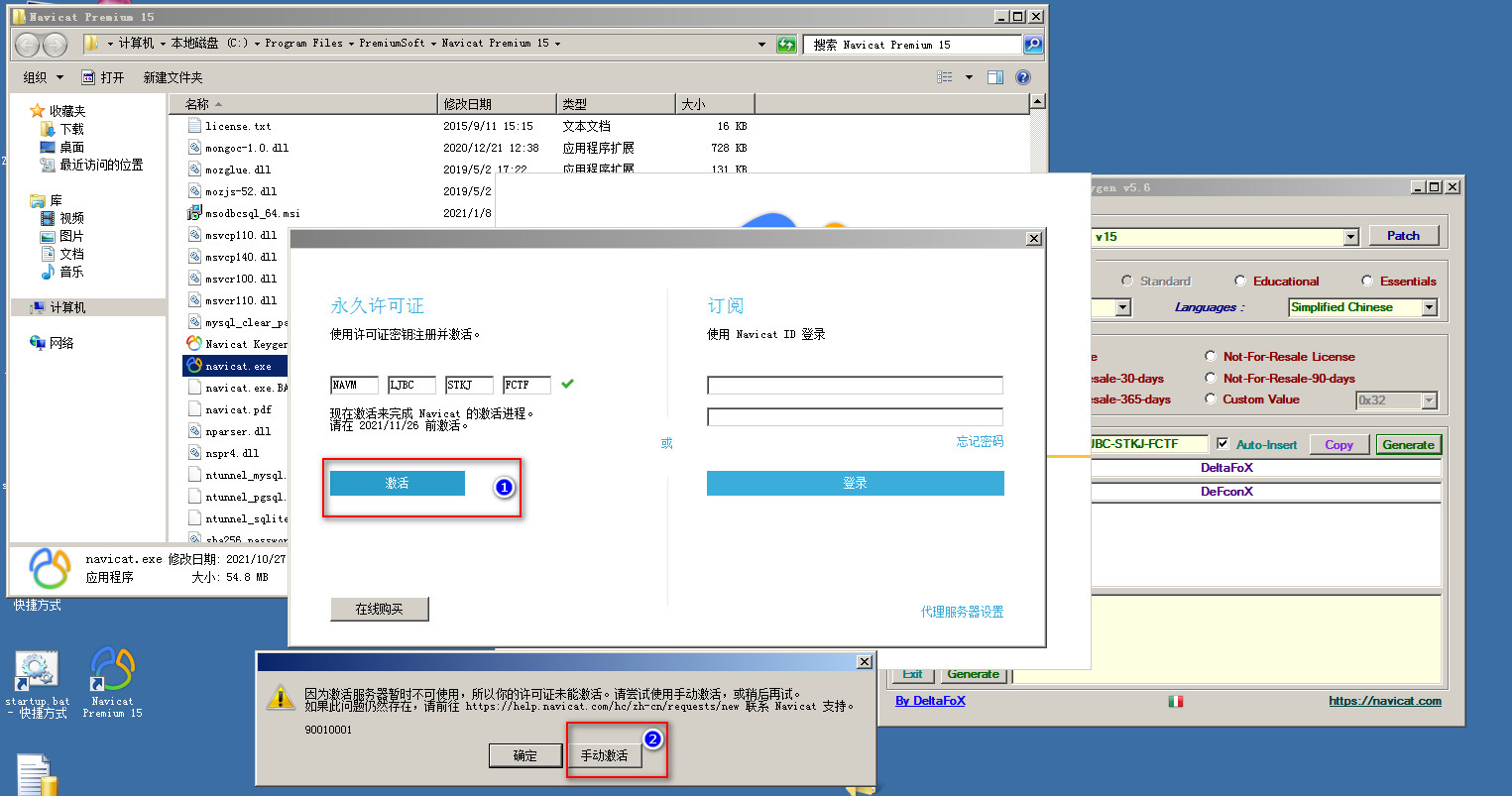Click the refresh icon beside address bar
The height and width of the screenshot is (796, 1512).
pyautogui.click(x=786, y=45)
